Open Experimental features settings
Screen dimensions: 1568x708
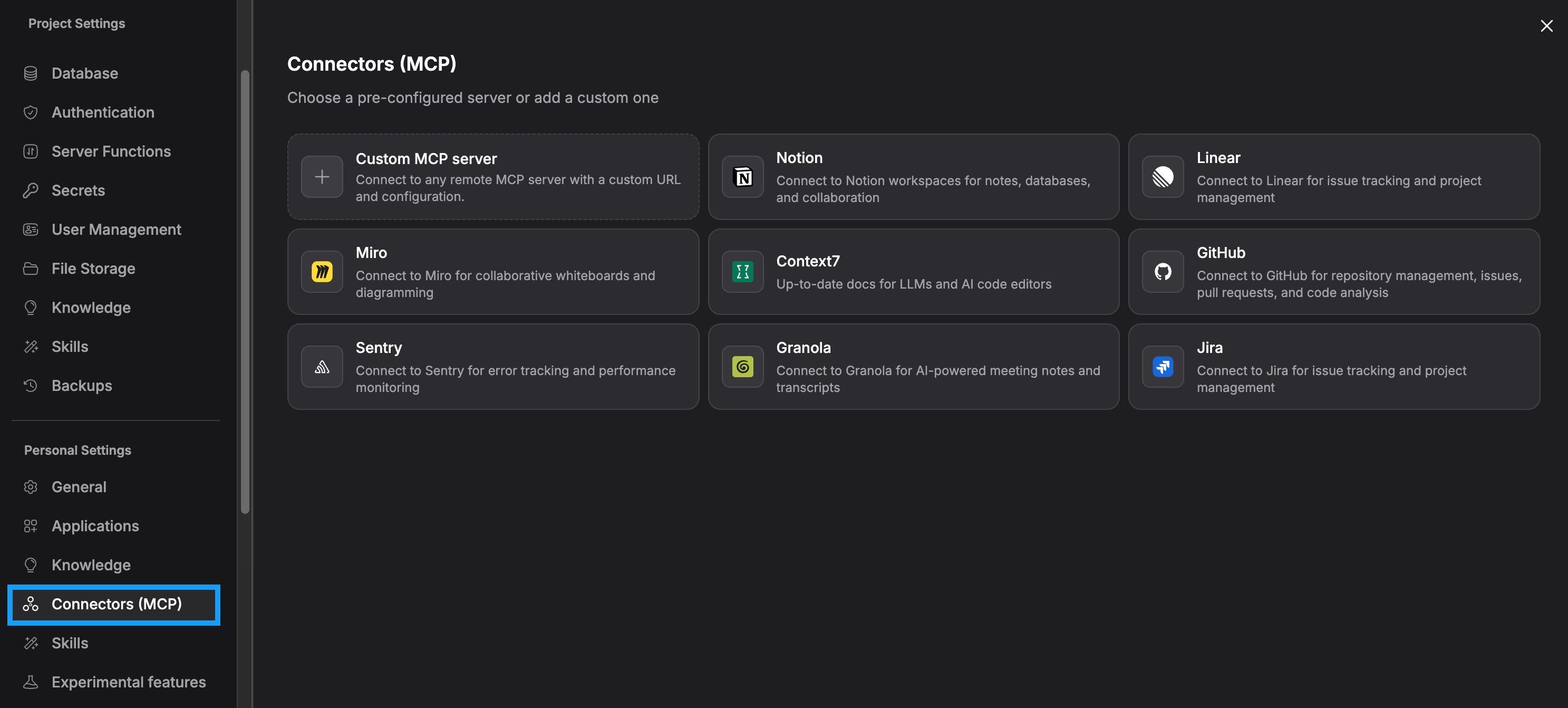click(129, 682)
